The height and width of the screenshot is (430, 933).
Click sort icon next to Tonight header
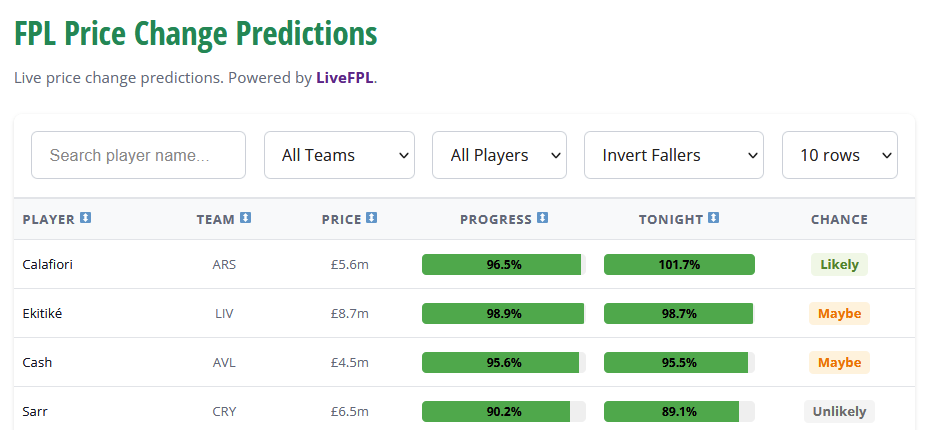click(712, 218)
